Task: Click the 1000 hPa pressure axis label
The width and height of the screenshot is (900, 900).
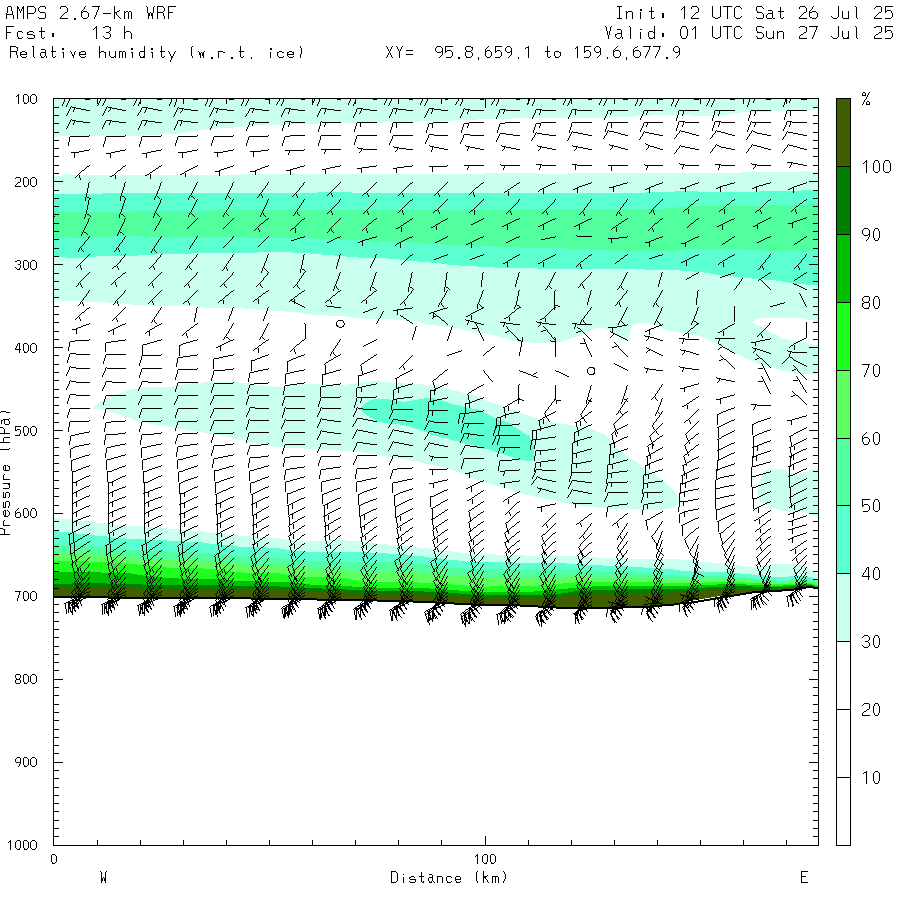Action: tap(22, 845)
